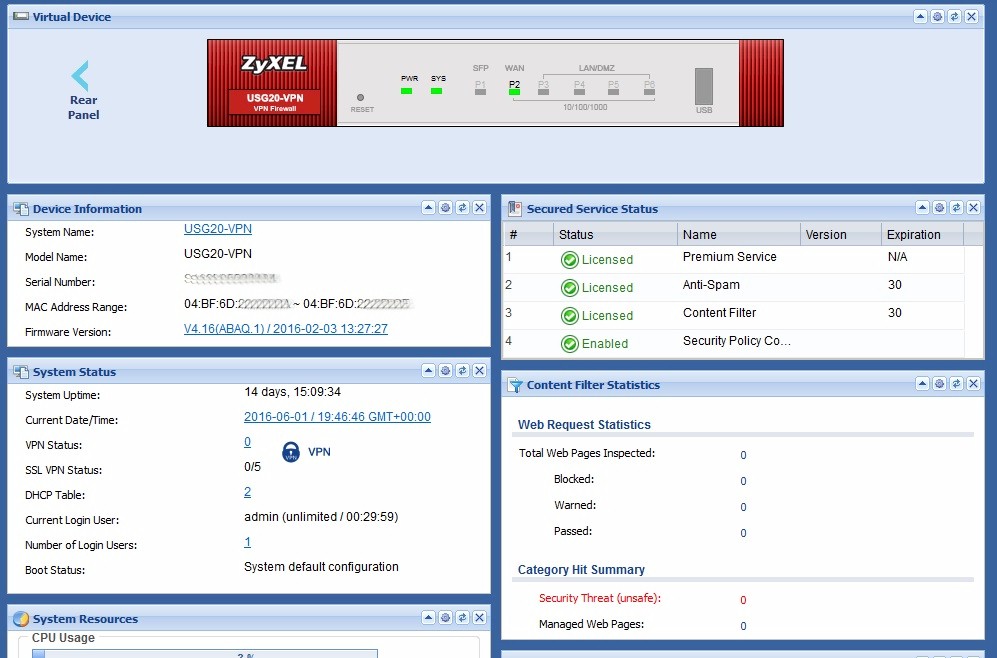This screenshot has height=658, width=997.
Task: Close the Virtual Device panel
Action: pos(972,17)
